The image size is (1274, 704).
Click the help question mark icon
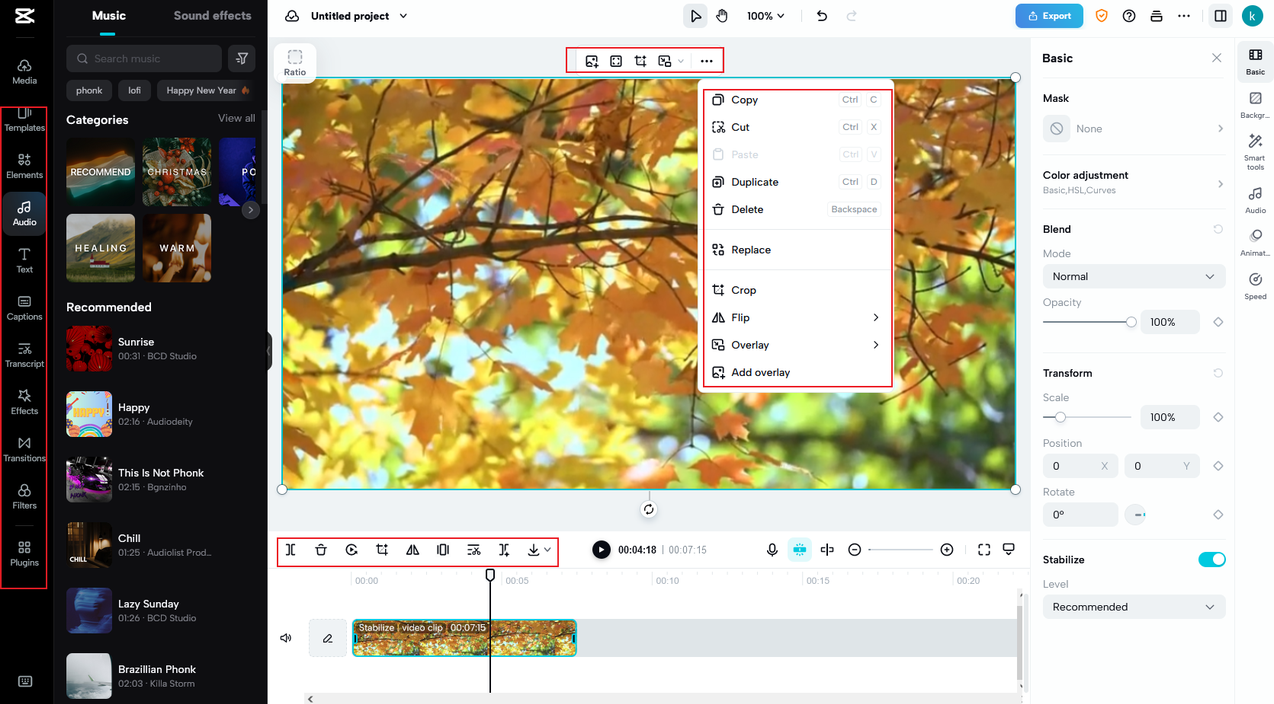pos(1129,16)
